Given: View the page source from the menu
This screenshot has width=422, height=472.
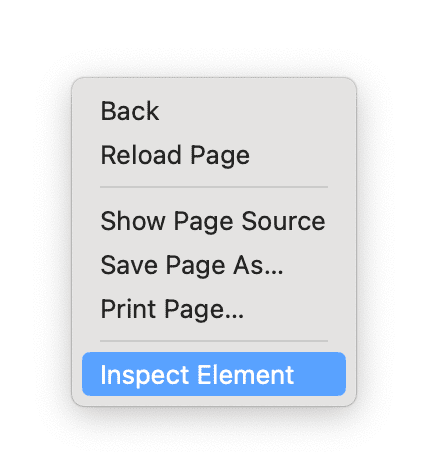Looking at the screenshot, I should pos(214,221).
